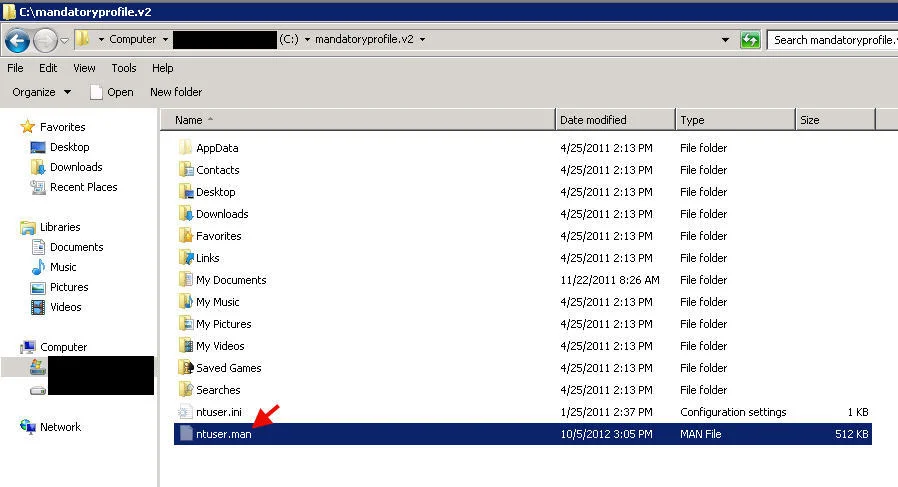This screenshot has width=898, height=487.
Task: Click the 'Configuration settings' type cell
Action: (733, 412)
